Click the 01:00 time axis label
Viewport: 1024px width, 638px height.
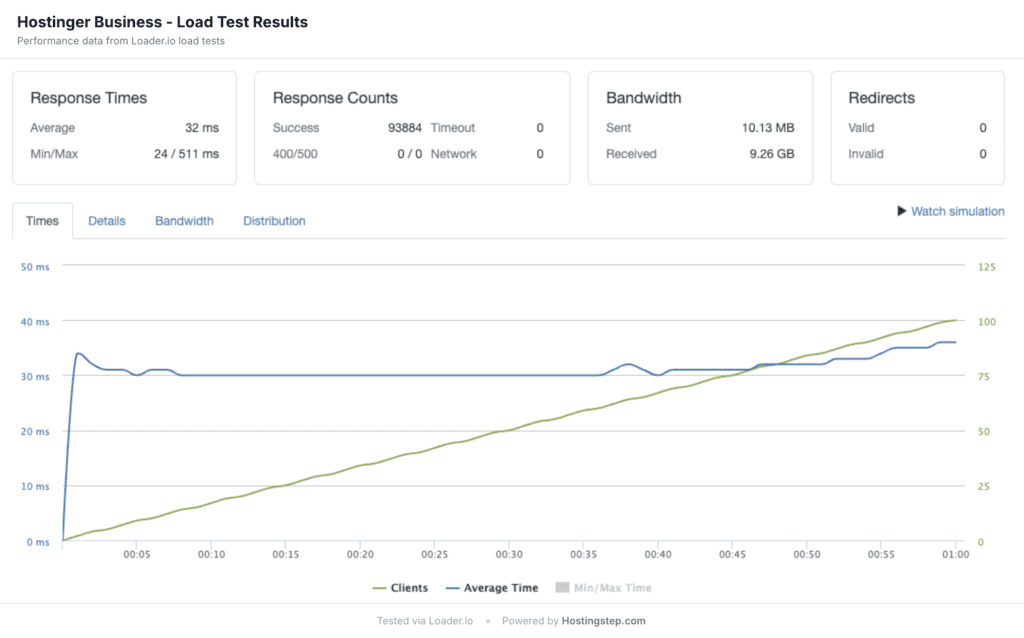[955, 554]
